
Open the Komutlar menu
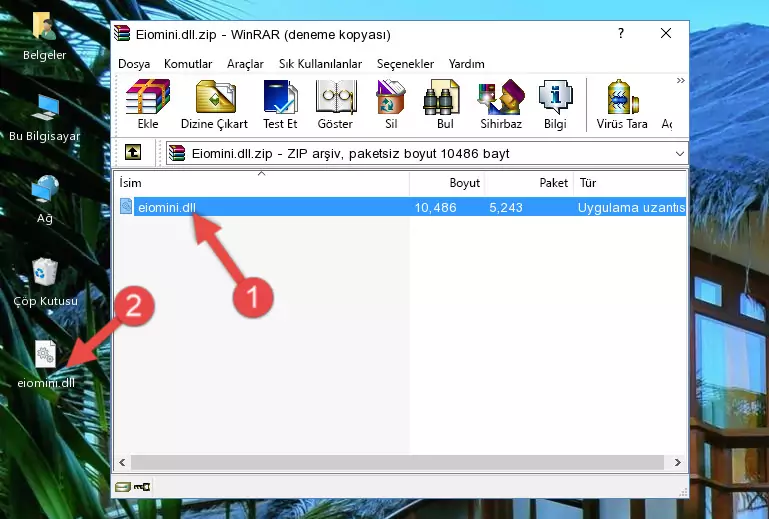(x=188, y=64)
